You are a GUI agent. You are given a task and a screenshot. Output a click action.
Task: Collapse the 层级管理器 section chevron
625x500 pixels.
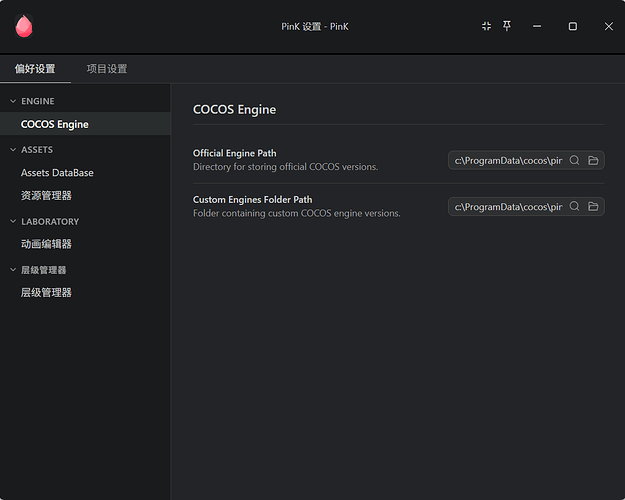[x=13, y=270]
